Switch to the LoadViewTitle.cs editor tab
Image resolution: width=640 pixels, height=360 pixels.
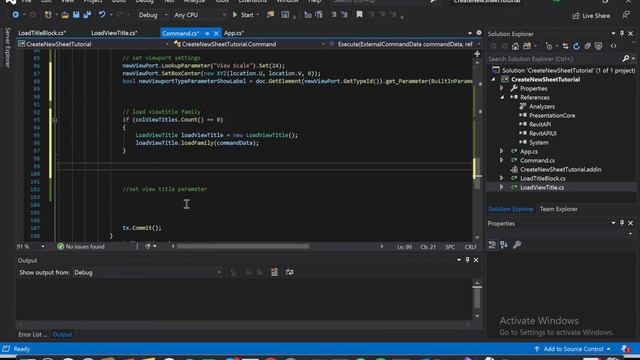(114, 33)
